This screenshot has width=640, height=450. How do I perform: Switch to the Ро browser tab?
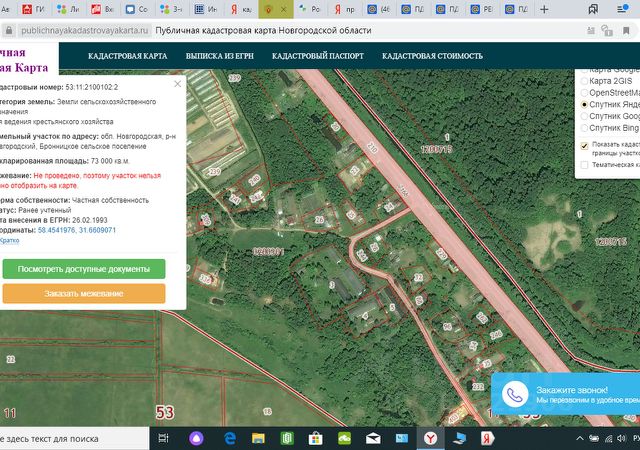(x=309, y=9)
